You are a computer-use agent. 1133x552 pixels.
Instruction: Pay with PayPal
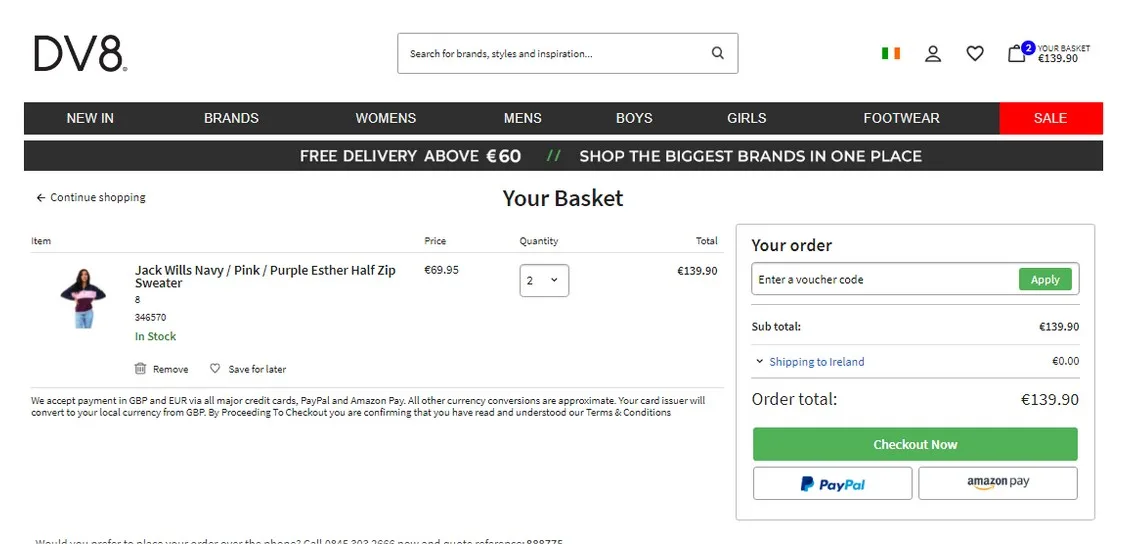click(x=832, y=484)
